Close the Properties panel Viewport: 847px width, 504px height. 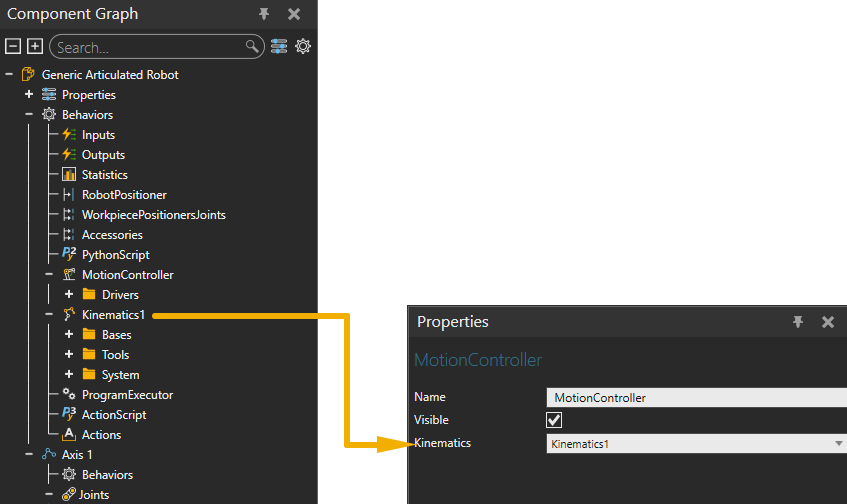(x=828, y=322)
